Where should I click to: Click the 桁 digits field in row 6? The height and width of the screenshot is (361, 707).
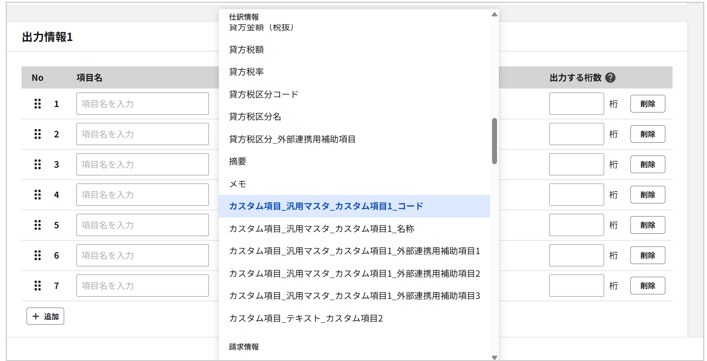click(x=576, y=255)
